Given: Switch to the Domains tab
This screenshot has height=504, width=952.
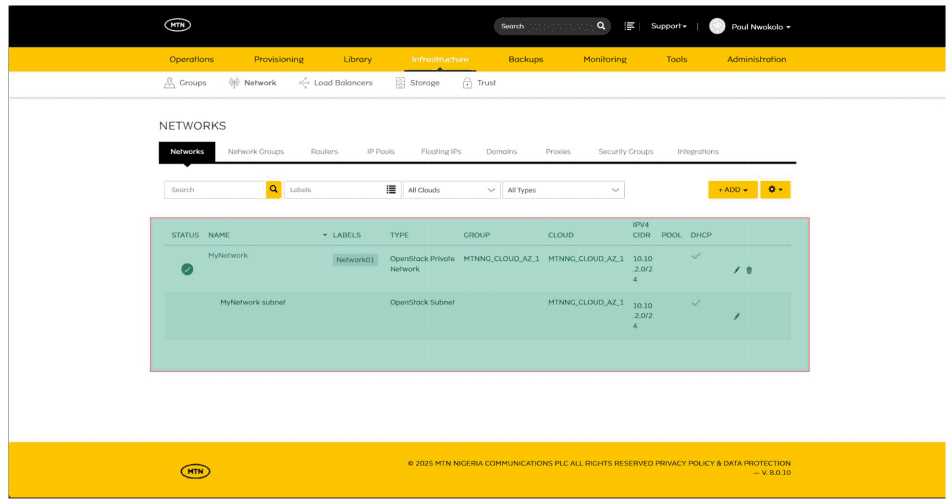Looking at the screenshot, I should 502,152.
